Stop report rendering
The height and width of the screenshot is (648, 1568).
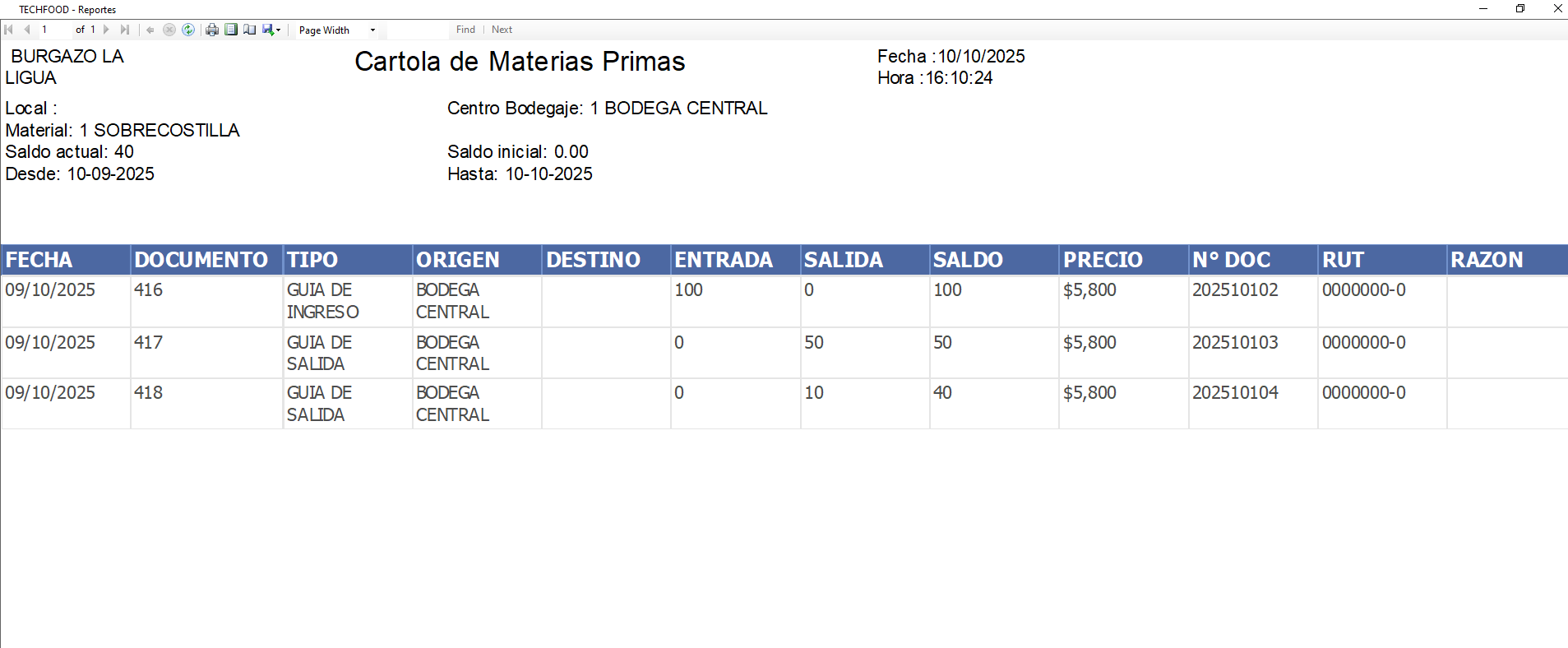169,30
